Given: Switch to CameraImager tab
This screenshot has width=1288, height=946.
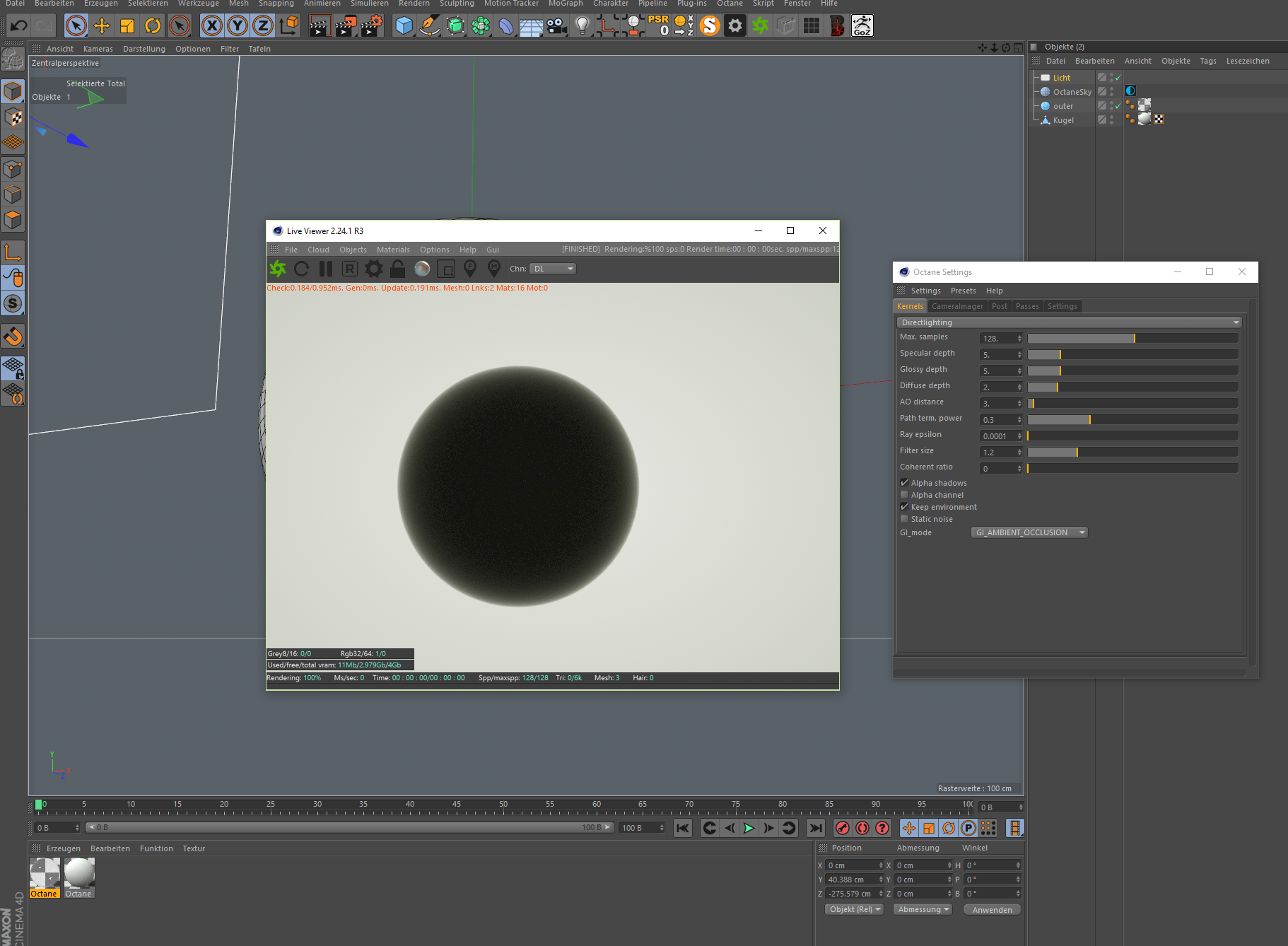Looking at the screenshot, I should click(x=957, y=306).
